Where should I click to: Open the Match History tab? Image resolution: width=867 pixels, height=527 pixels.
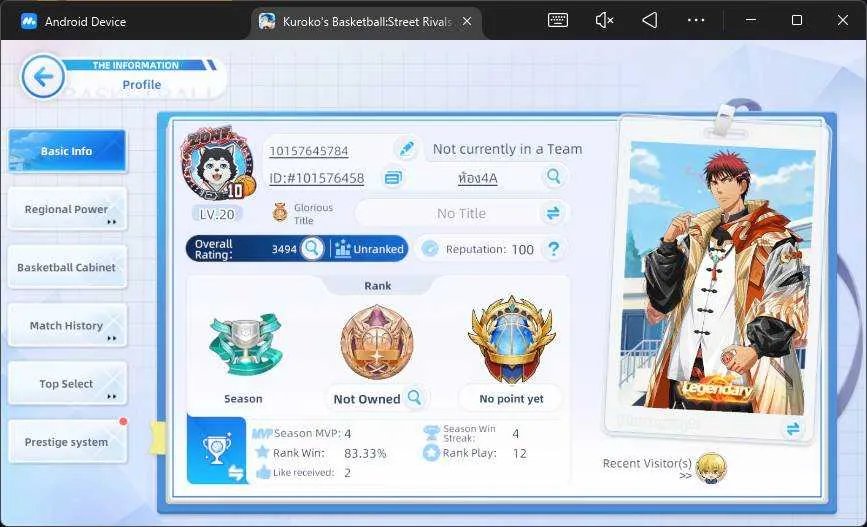click(x=67, y=326)
